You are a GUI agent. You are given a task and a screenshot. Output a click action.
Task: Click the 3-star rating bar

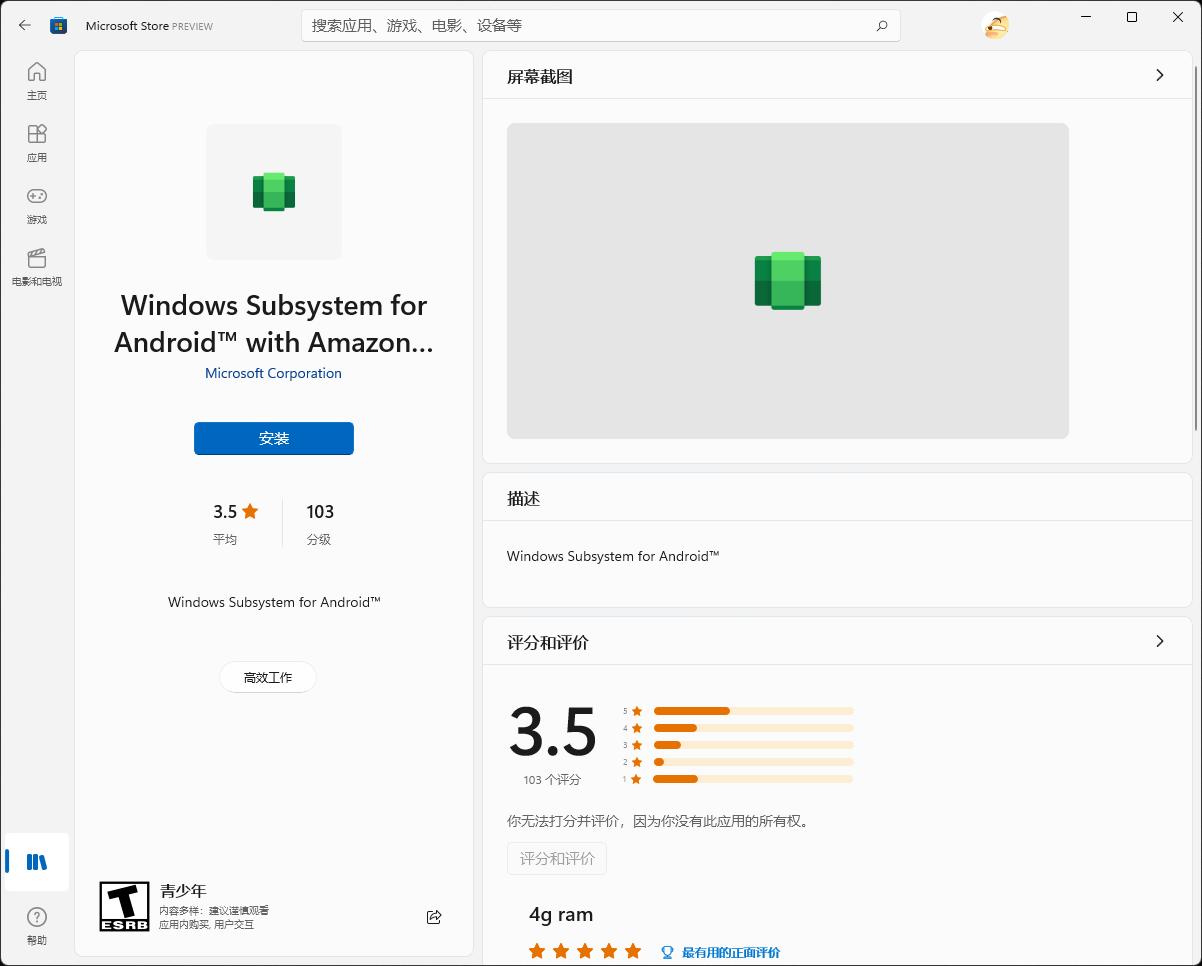pyautogui.click(x=753, y=745)
